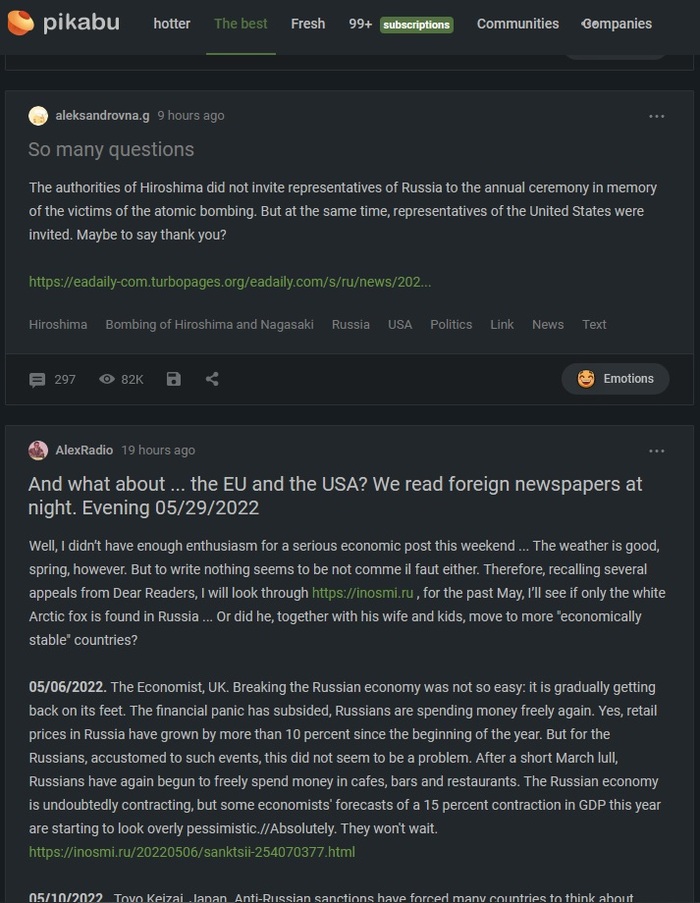Click the Hiroshima tag

pos(58,324)
